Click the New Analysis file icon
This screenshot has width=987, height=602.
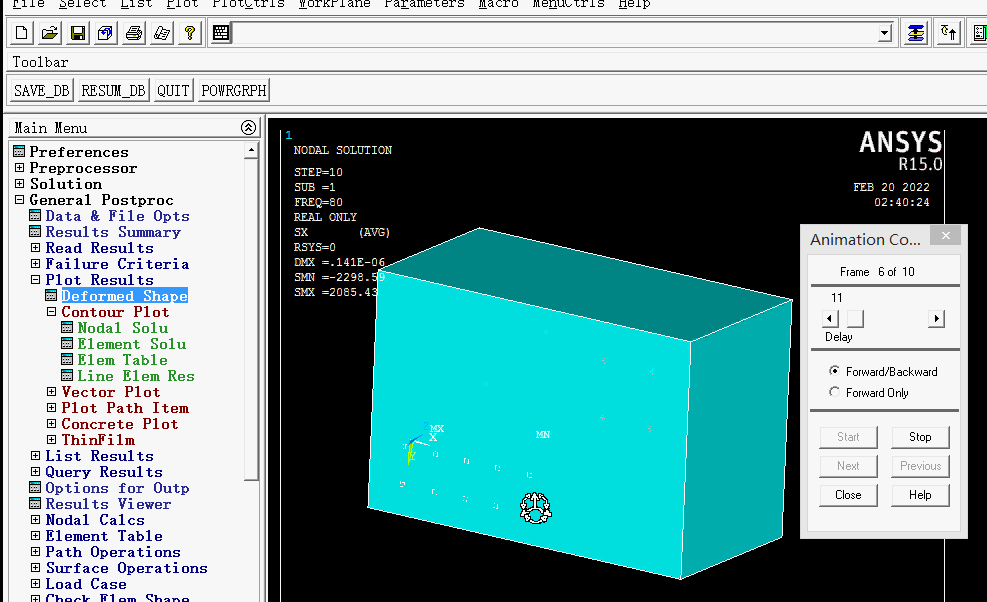pyautogui.click(x=22, y=34)
